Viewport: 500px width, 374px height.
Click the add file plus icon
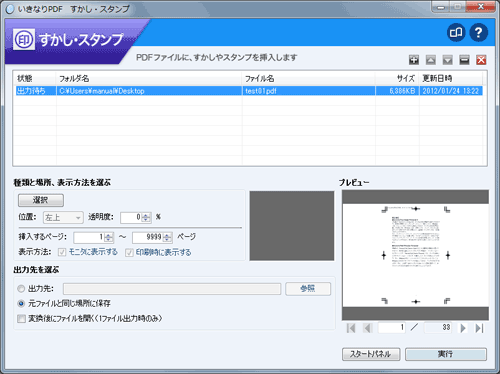pos(414,60)
